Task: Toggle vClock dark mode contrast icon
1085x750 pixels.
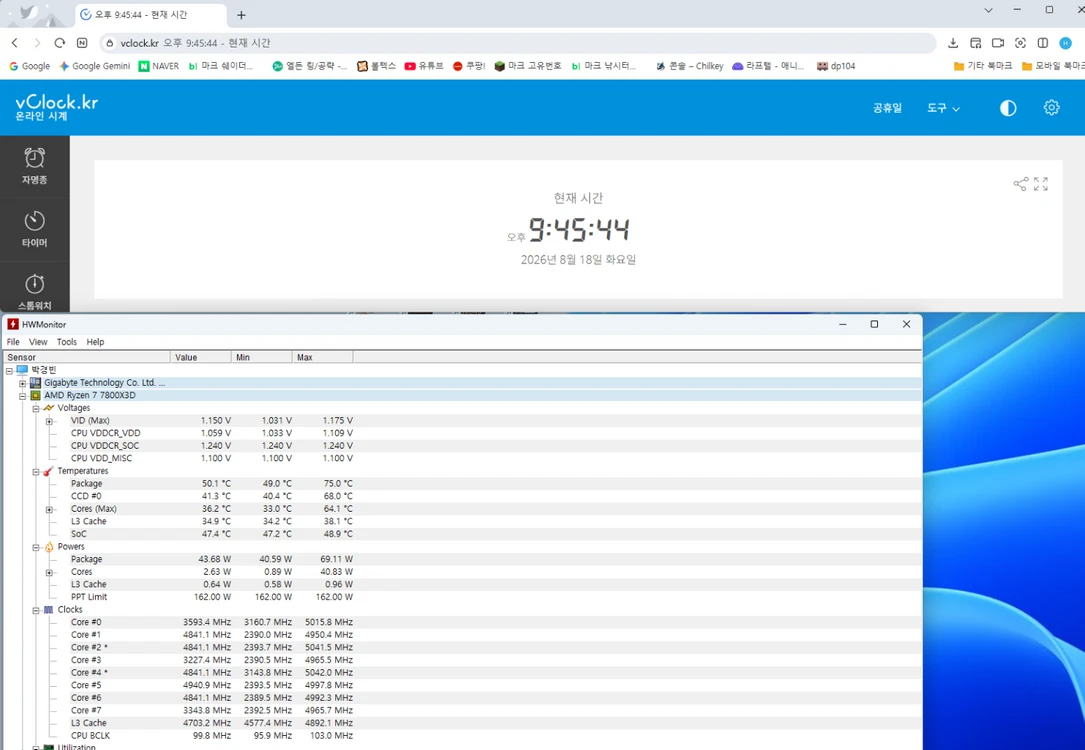Action: pyautogui.click(x=1008, y=108)
